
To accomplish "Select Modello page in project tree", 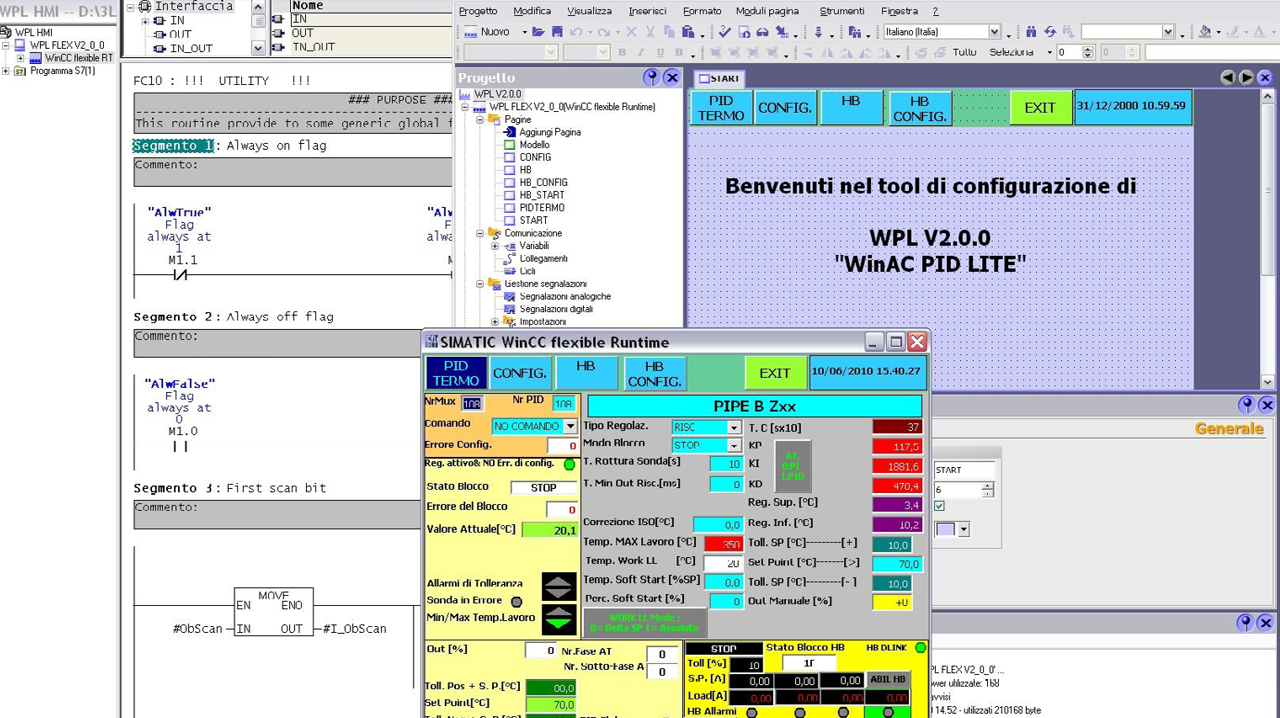I will click(534, 145).
